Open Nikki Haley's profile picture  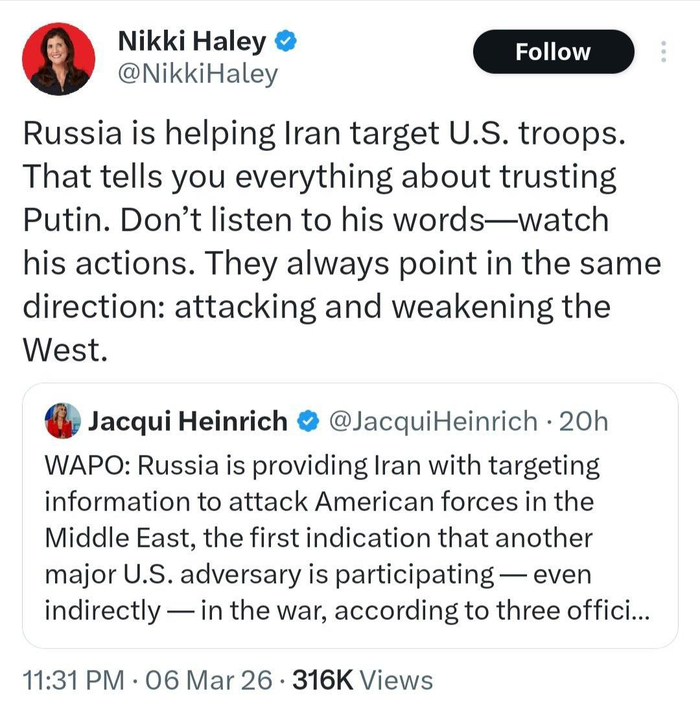click(58, 58)
